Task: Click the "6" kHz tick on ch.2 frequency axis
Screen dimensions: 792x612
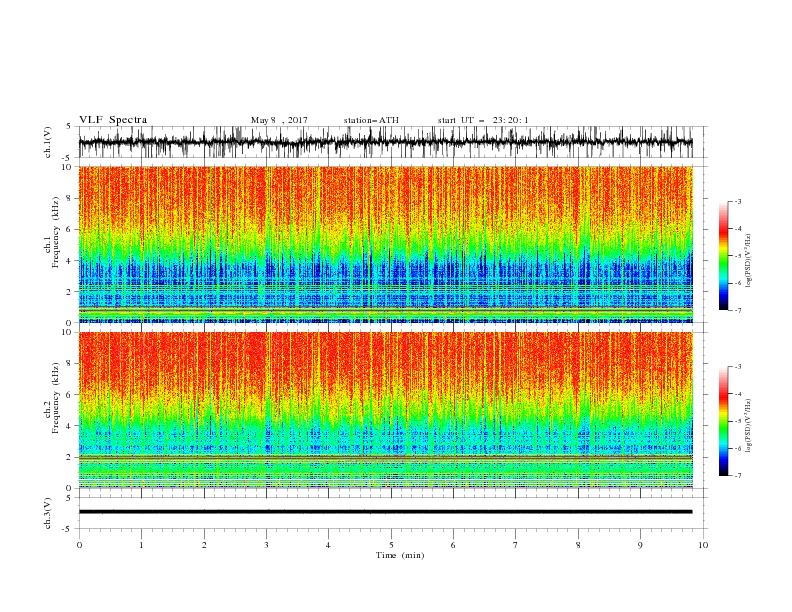Action: coord(69,395)
